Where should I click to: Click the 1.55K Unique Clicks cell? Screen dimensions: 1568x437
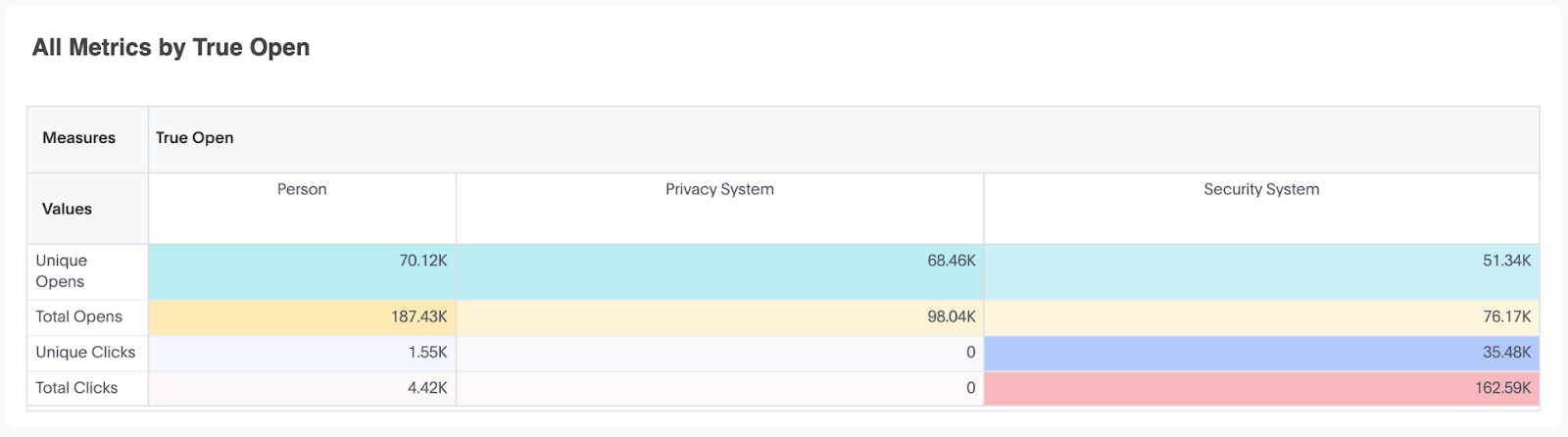pyautogui.click(x=302, y=353)
